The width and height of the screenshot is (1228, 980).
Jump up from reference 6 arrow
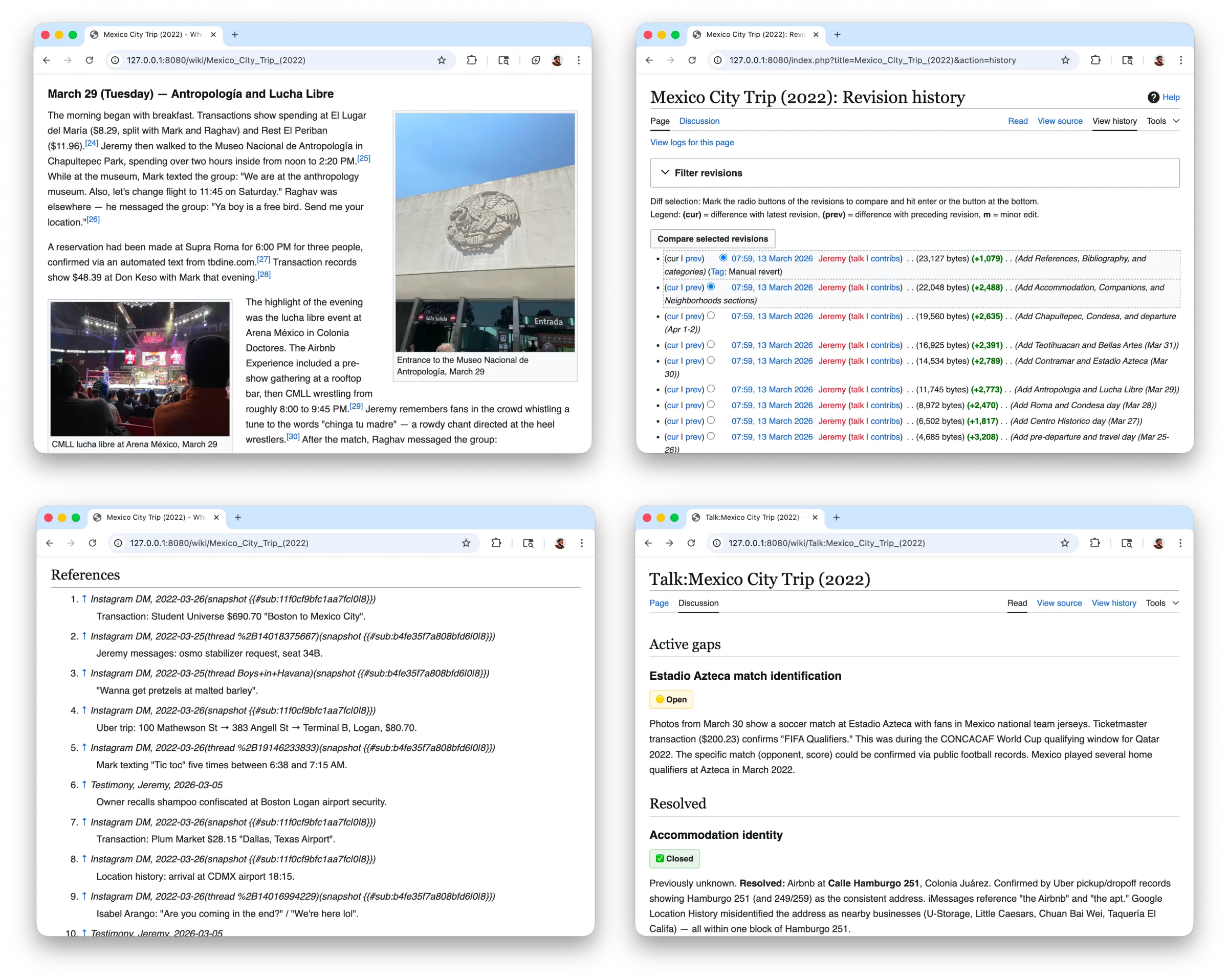click(x=84, y=785)
